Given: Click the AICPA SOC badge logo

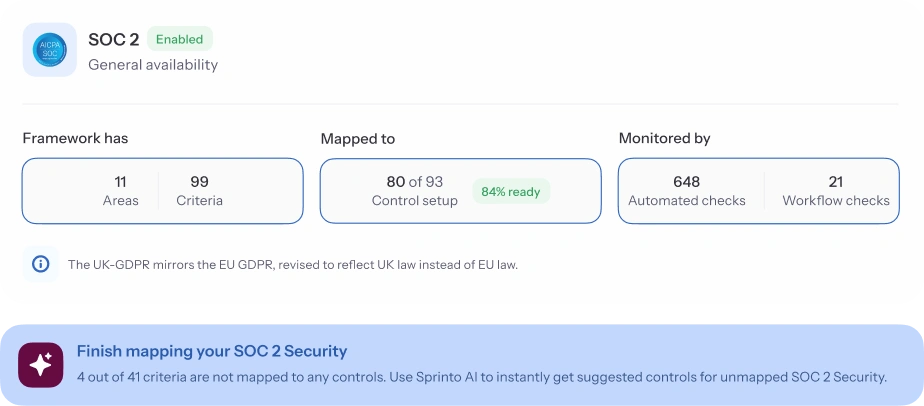Looking at the screenshot, I should (50, 50).
